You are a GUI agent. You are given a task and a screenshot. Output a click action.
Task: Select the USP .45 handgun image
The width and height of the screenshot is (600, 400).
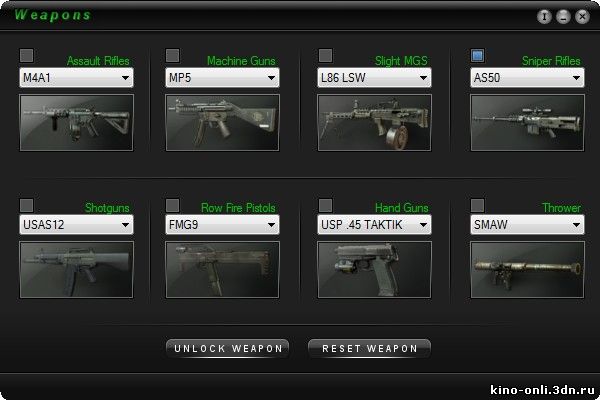point(375,270)
